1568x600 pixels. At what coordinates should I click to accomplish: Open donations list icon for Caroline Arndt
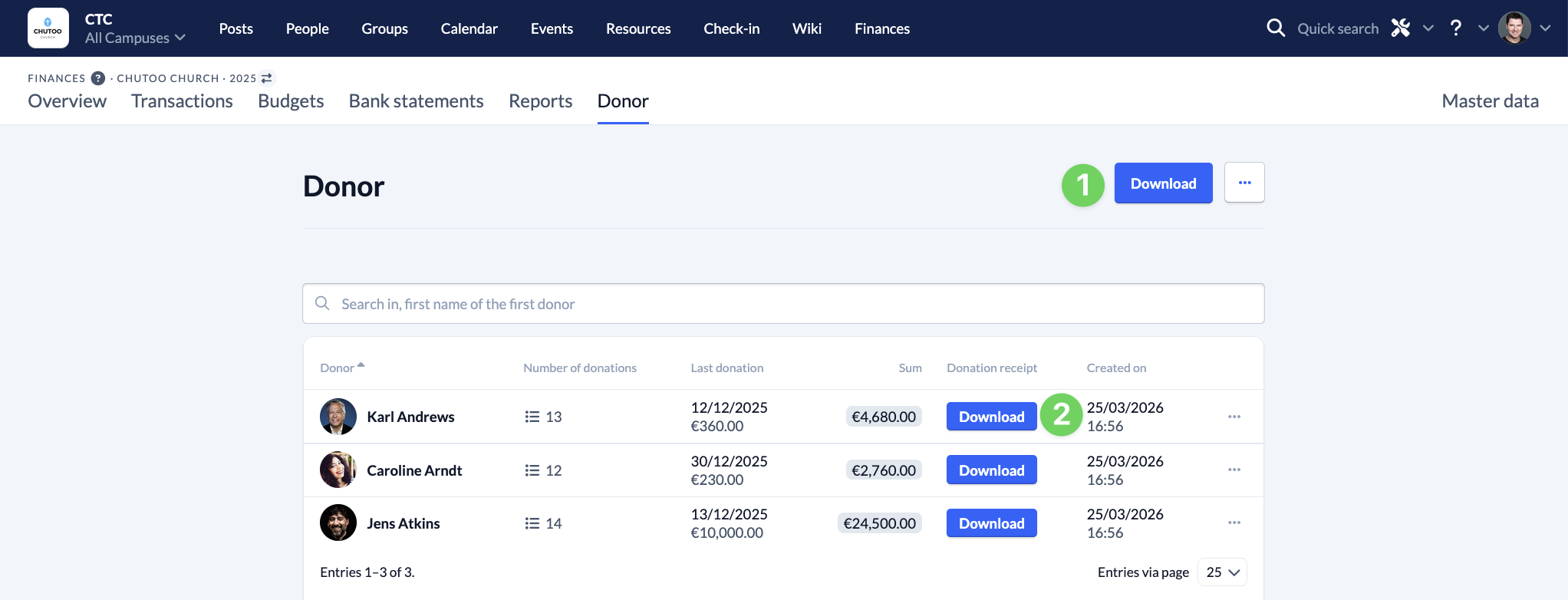click(x=532, y=470)
